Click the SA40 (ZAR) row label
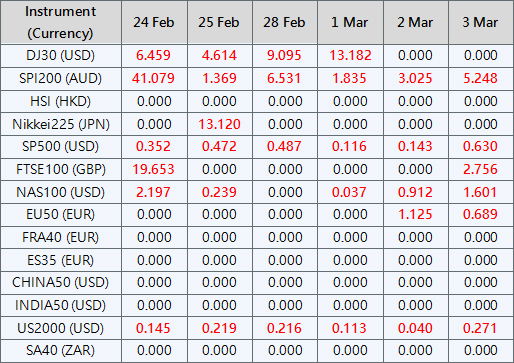514x363 pixels. pos(61,351)
